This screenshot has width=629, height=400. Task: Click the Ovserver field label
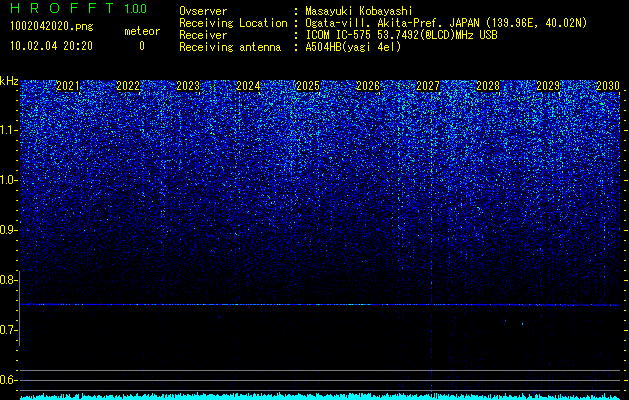coord(203,11)
